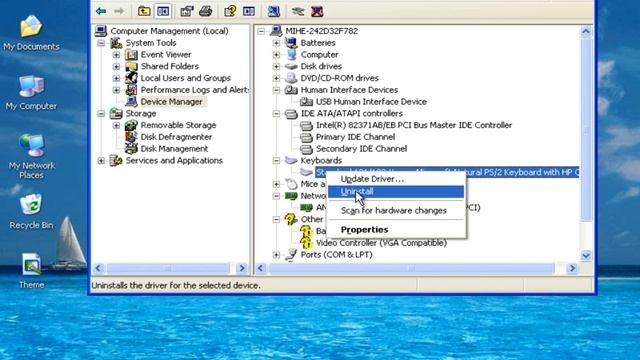Click the Ports (COM & LPT) icon
The width and height of the screenshot is (640, 360).
pos(291,254)
